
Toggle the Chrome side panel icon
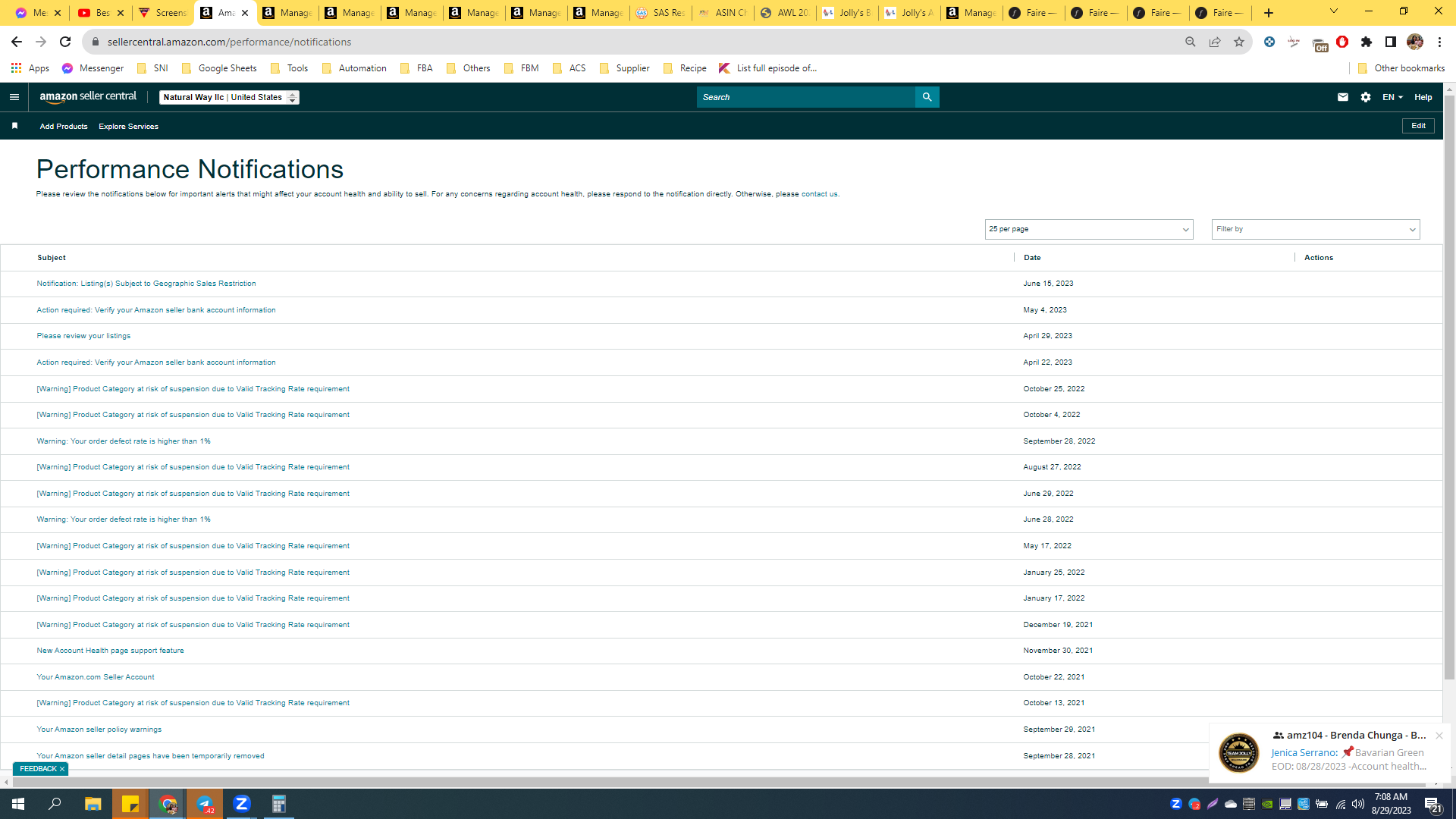click(x=1391, y=42)
